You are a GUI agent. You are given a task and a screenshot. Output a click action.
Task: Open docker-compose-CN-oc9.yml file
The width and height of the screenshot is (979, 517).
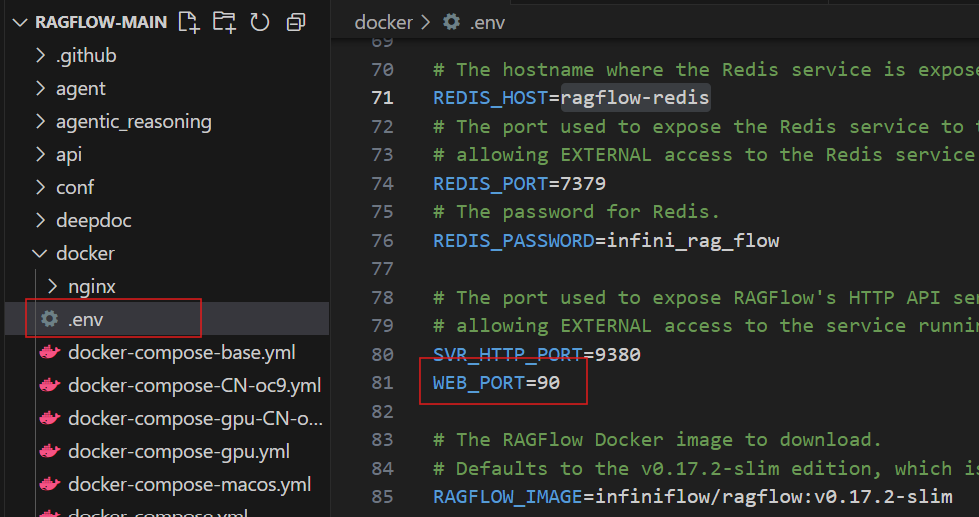tap(194, 386)
